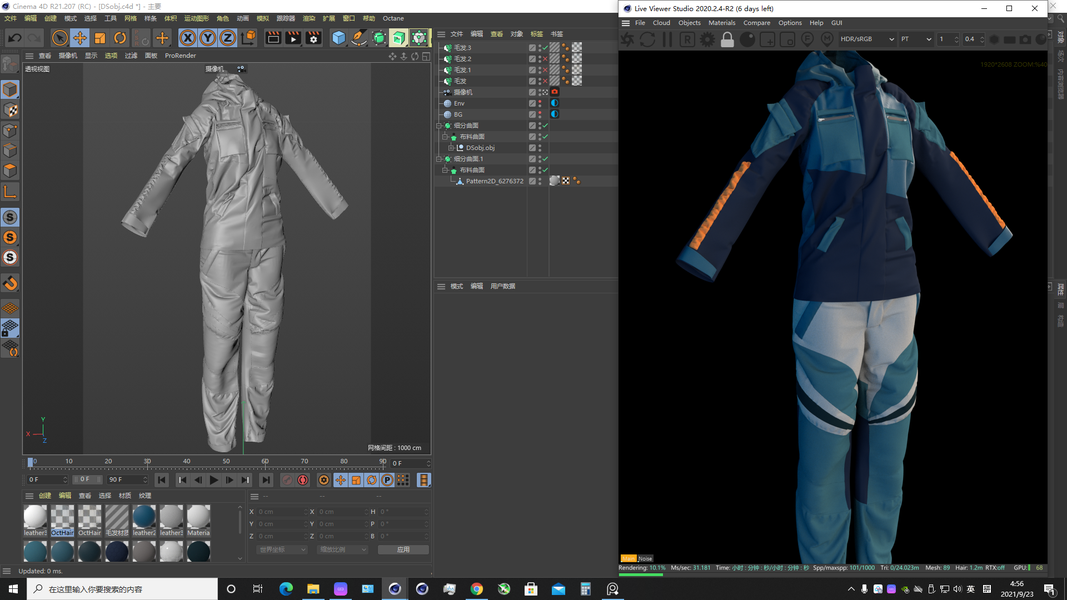This screenshot has width=1067, height=600.
Task: Go to end of timeline
Action: pos(266,480)
